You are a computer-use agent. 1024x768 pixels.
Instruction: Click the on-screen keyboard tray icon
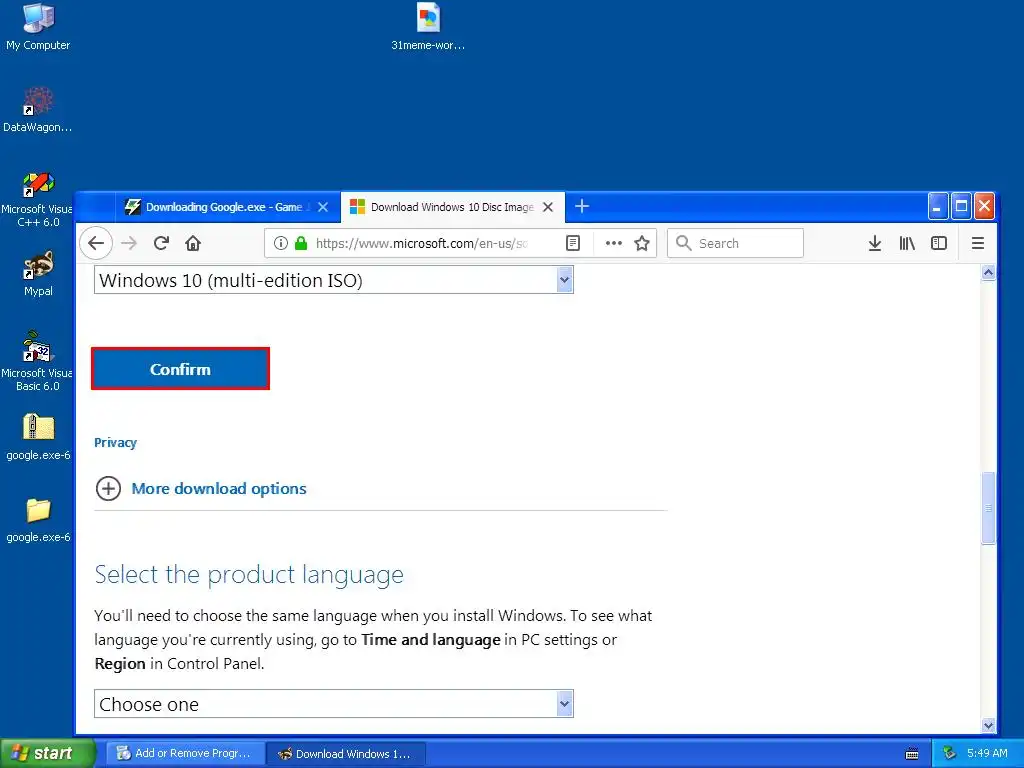click(x=912, y=754)
